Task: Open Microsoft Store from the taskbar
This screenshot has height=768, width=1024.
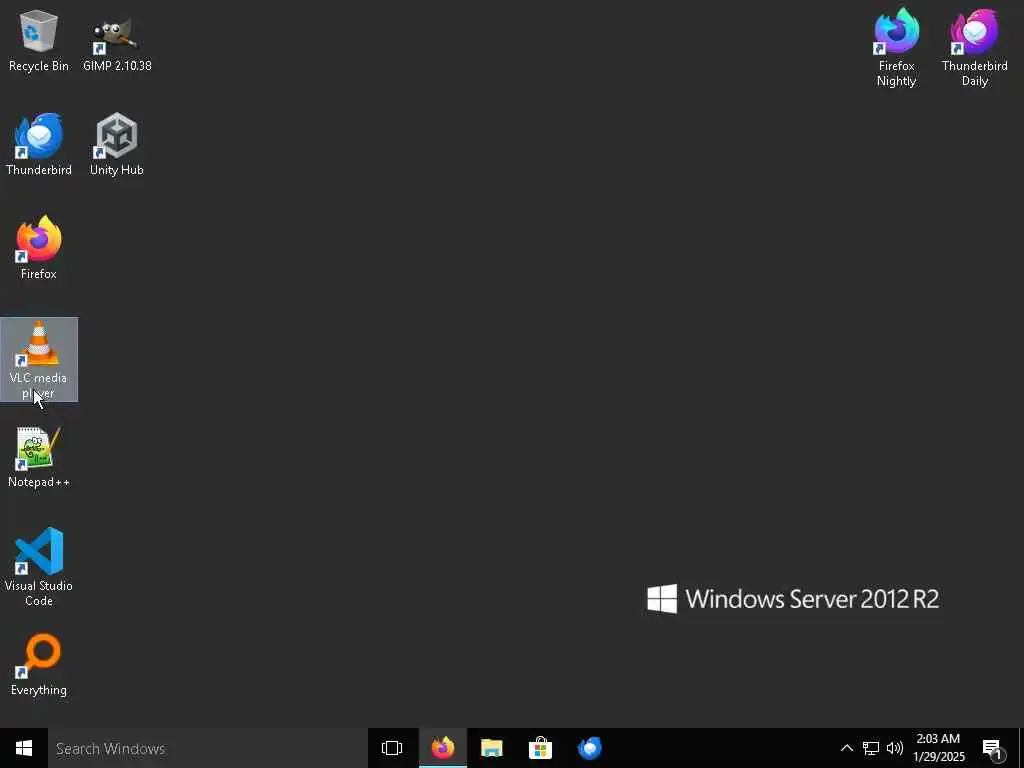Action: tap(541, 748)
